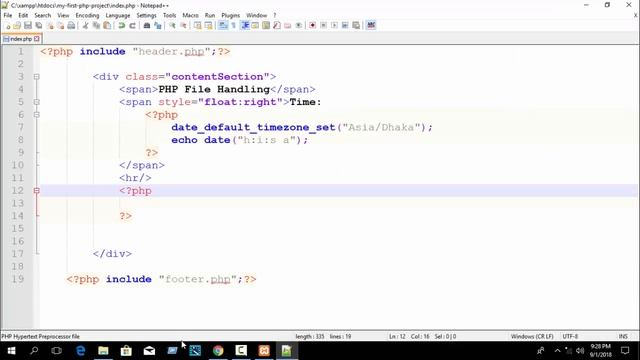Image resolution: width=640 pixels, height=360 pixels.
Task: Undo the last edit with the green arrow
Action: click(x=121, y=25)
